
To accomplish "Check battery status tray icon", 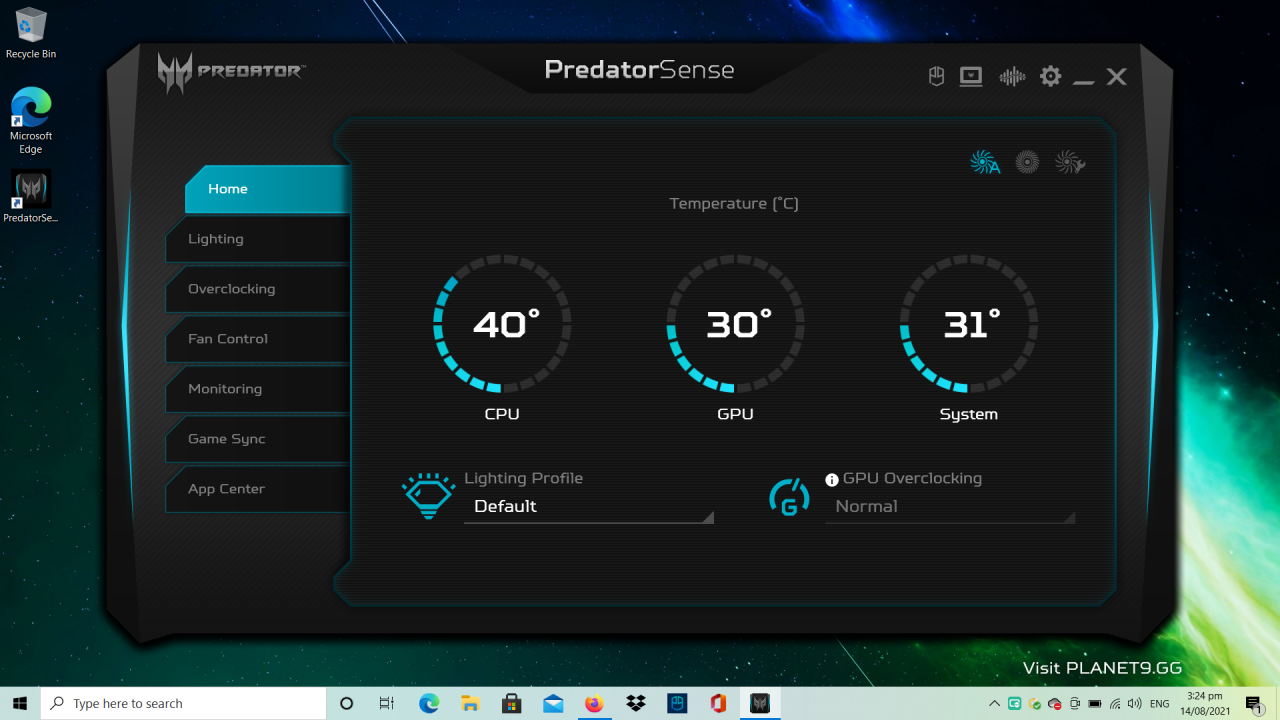I will tap(1095, 704).
